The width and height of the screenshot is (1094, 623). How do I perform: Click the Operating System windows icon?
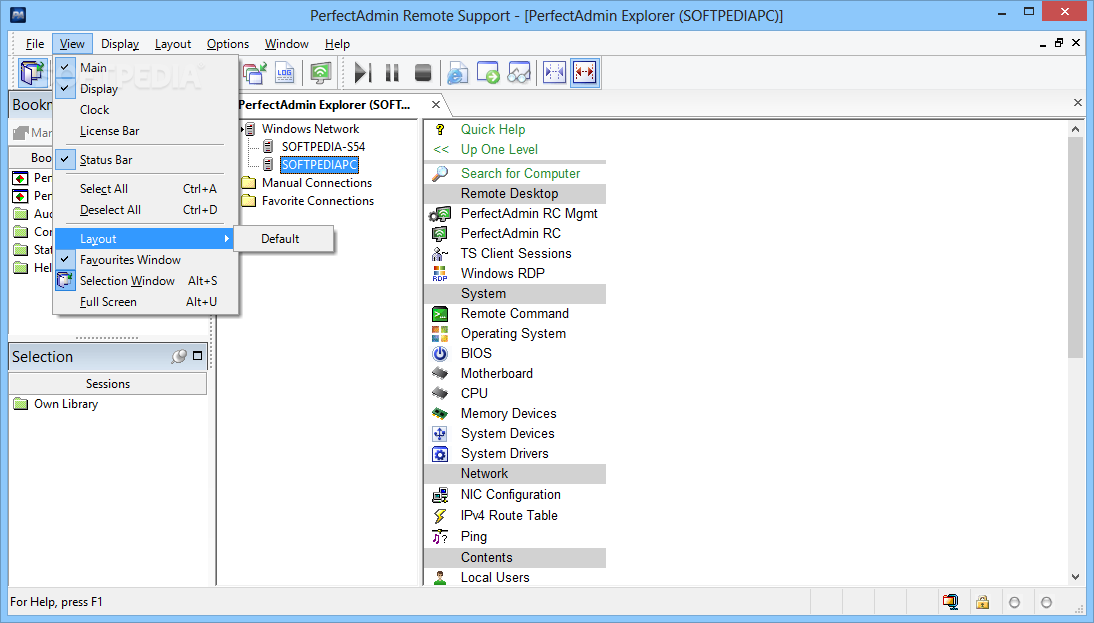pyautogui.click(x=440, y=333)
